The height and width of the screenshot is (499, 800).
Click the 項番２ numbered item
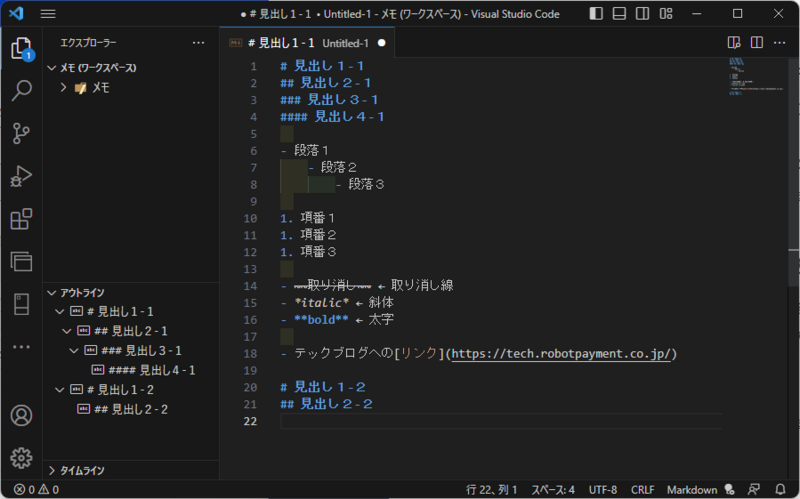(318, 235)
